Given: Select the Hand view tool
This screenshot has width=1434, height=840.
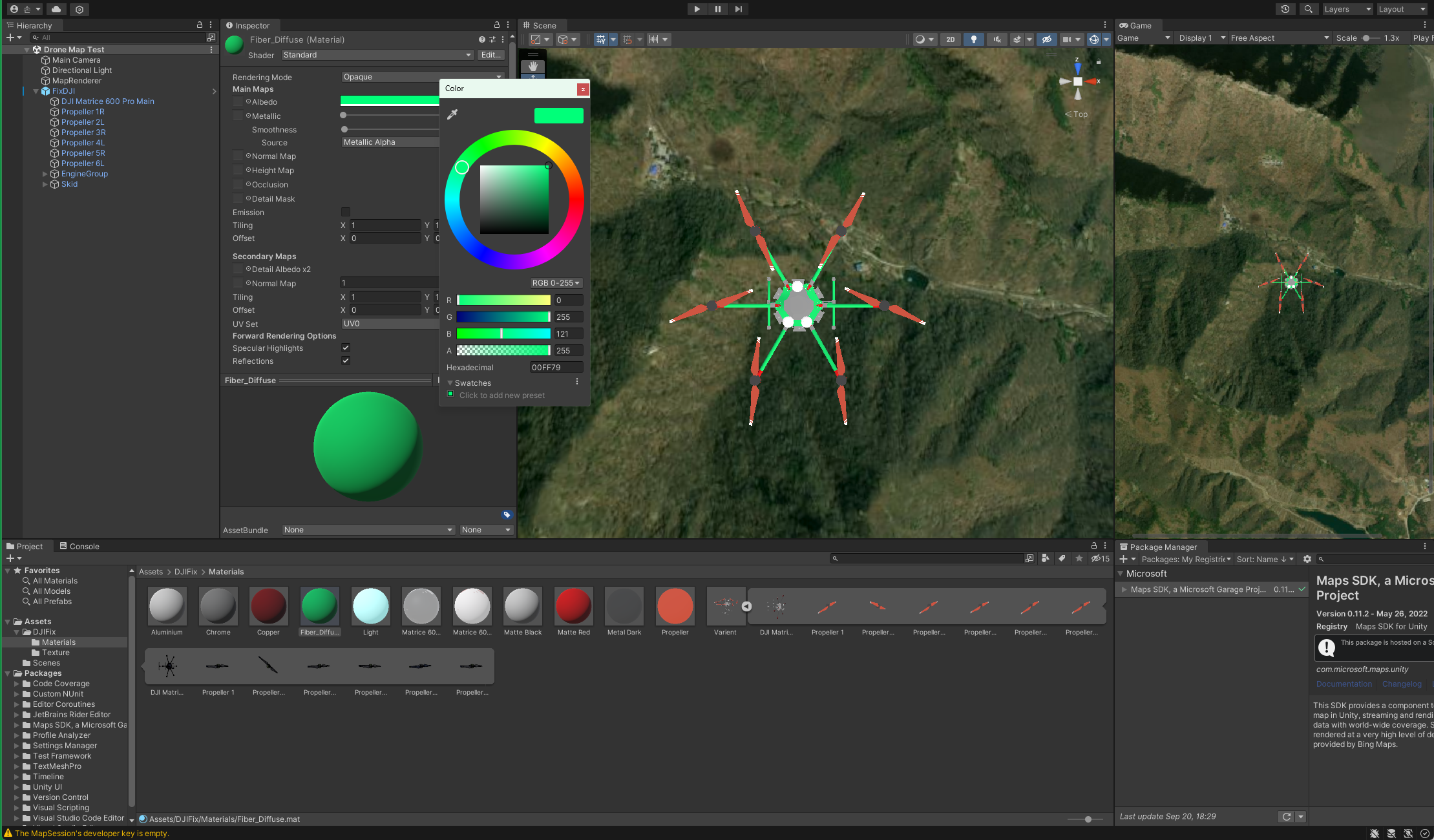Looking at the screenshot, I should point(532,66).
